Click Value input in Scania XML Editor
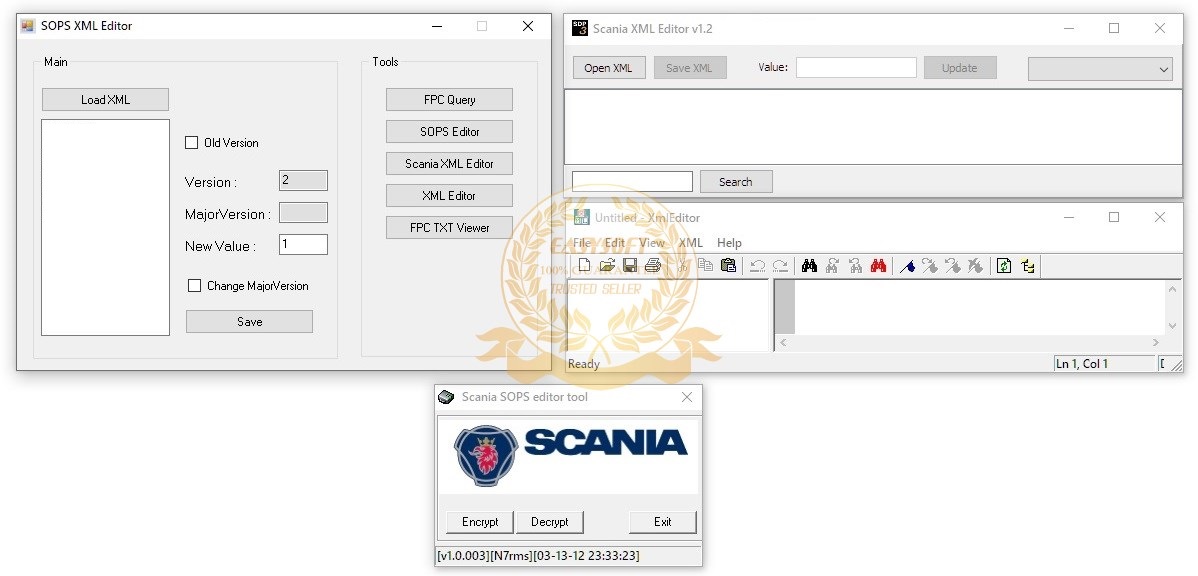 856,67
